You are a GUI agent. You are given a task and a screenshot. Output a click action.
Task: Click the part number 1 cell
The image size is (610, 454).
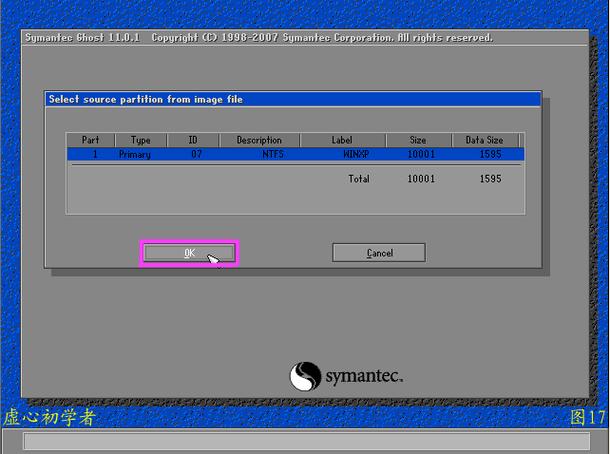tap(95, 154)
